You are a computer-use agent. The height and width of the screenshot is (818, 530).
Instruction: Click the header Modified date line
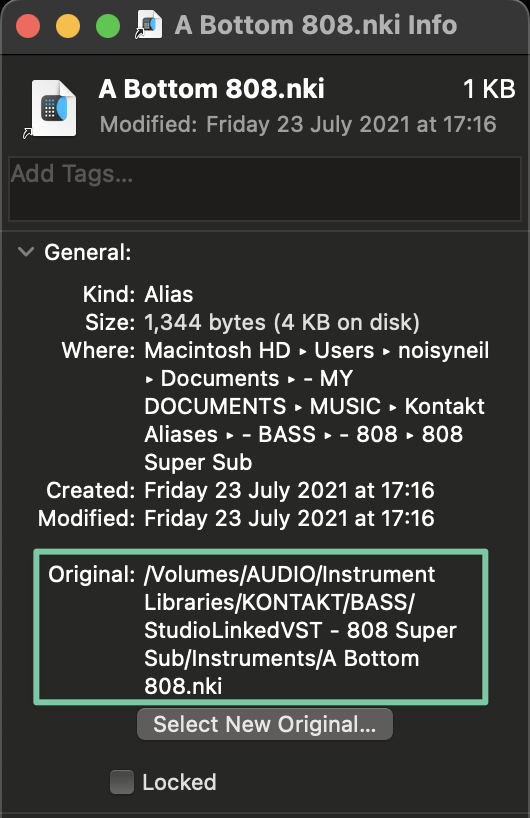click(298, 125)
